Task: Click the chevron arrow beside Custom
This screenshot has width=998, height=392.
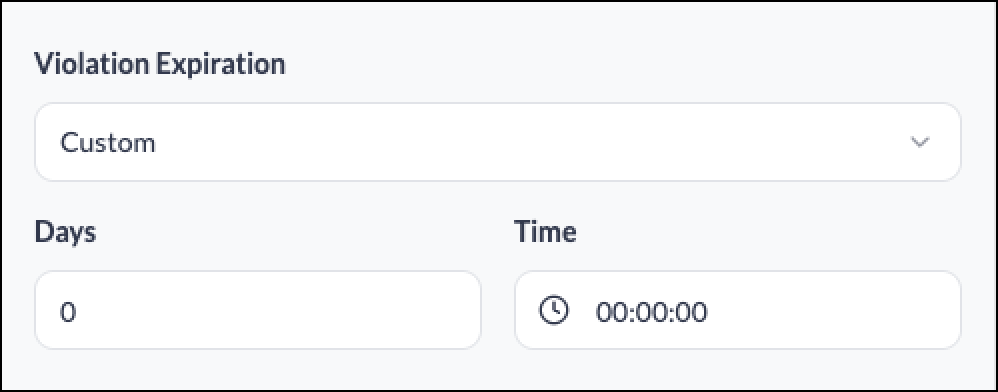Action: 920,142
